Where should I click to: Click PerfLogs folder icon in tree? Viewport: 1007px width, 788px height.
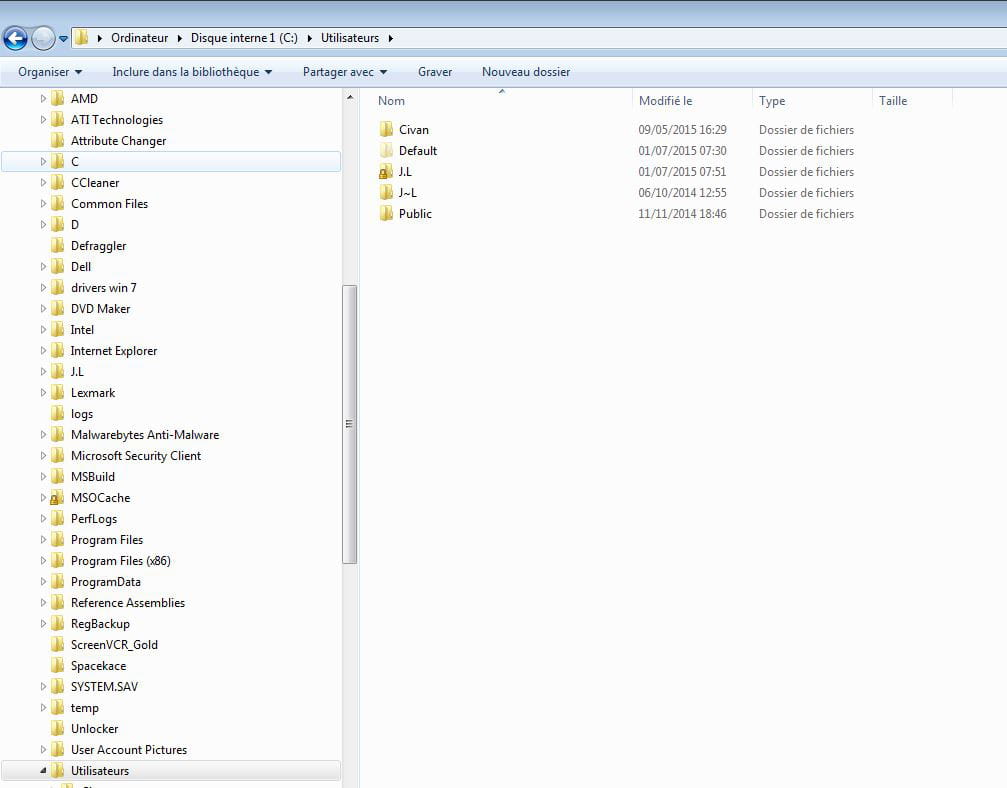(x=58, y=519)
